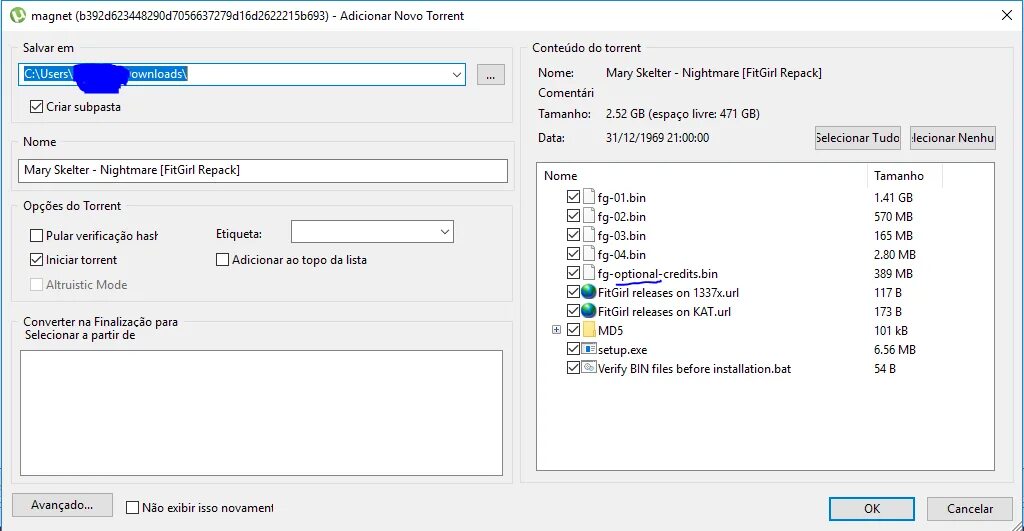This screenshot has width=1024, height=531.
Task: Uncheck FitGirl releases on 1337x.url checkbox
Action: pos(573,291)
